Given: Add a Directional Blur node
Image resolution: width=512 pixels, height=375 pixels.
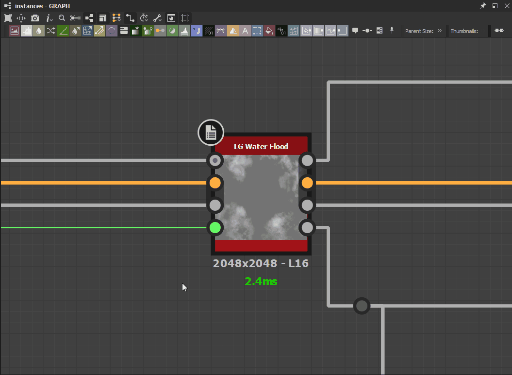Looking at the screenshot, I should pos(75,31).
